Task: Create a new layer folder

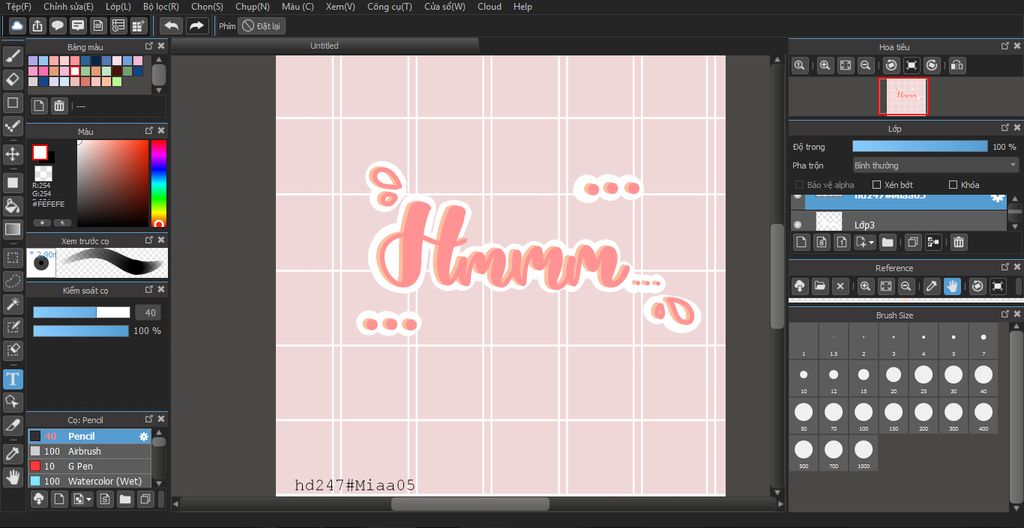Action: pyautogui.click(x=887, y=242)
